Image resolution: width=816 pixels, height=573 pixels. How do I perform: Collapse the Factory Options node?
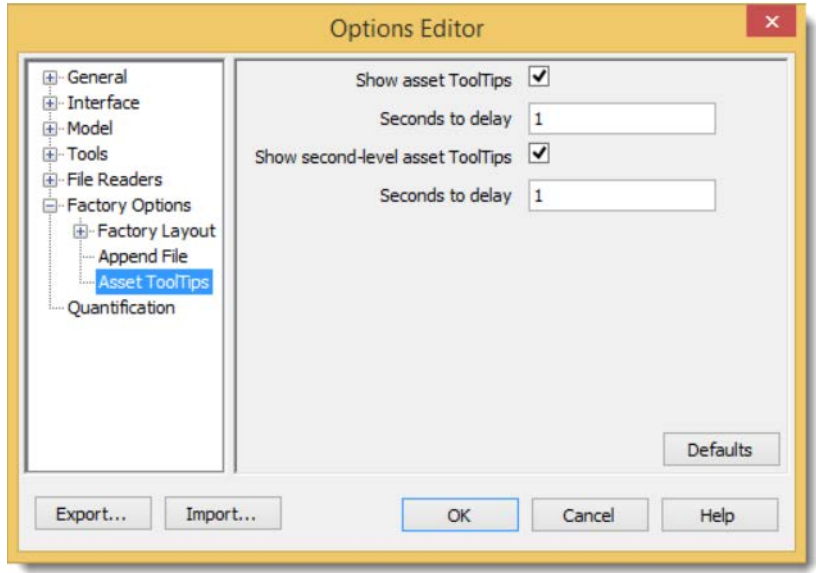[x=50, y=206]
